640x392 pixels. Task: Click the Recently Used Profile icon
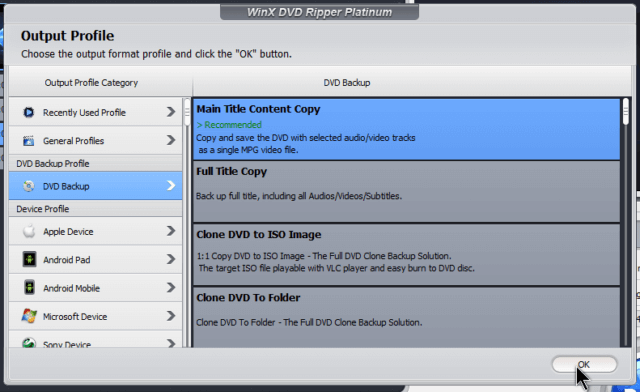click(x=29, y=112)
